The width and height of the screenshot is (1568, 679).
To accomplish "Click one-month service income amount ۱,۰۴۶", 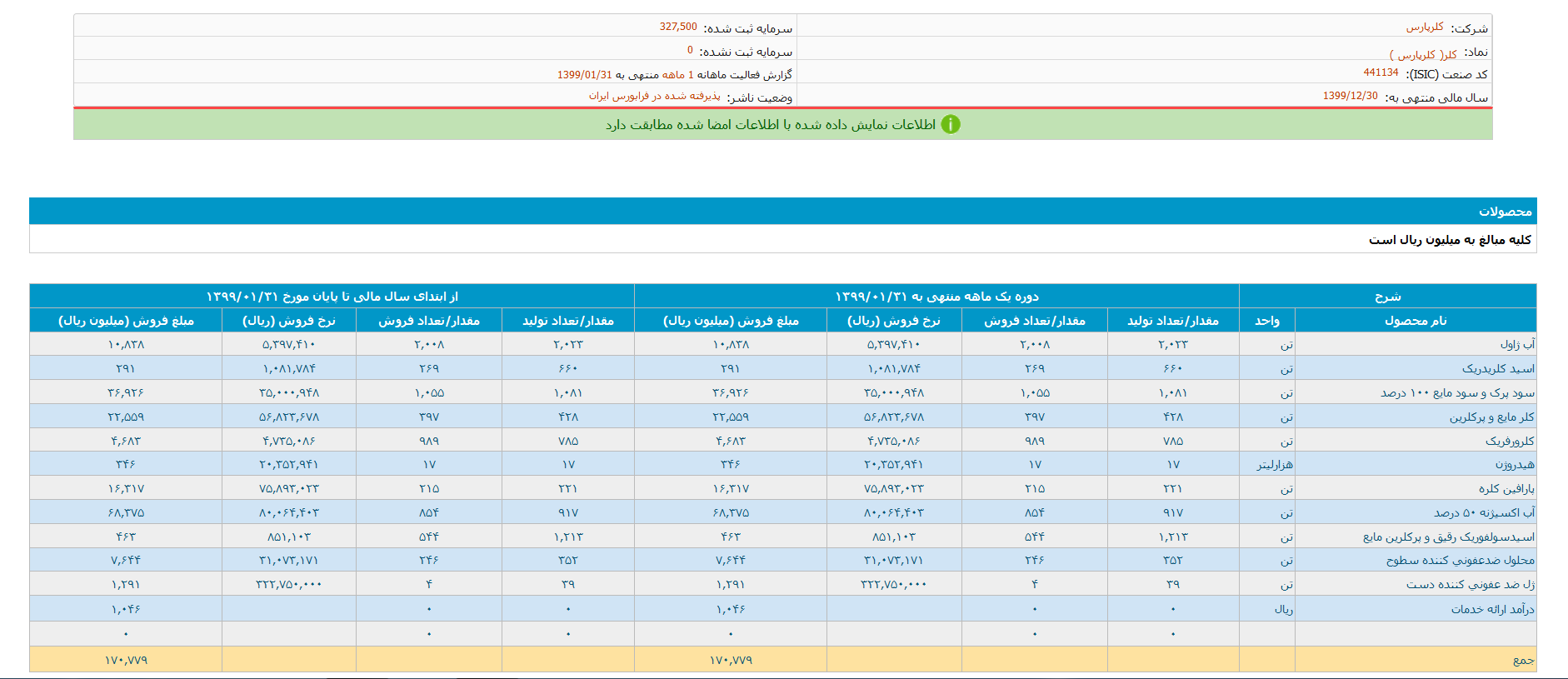I will 731,609.
